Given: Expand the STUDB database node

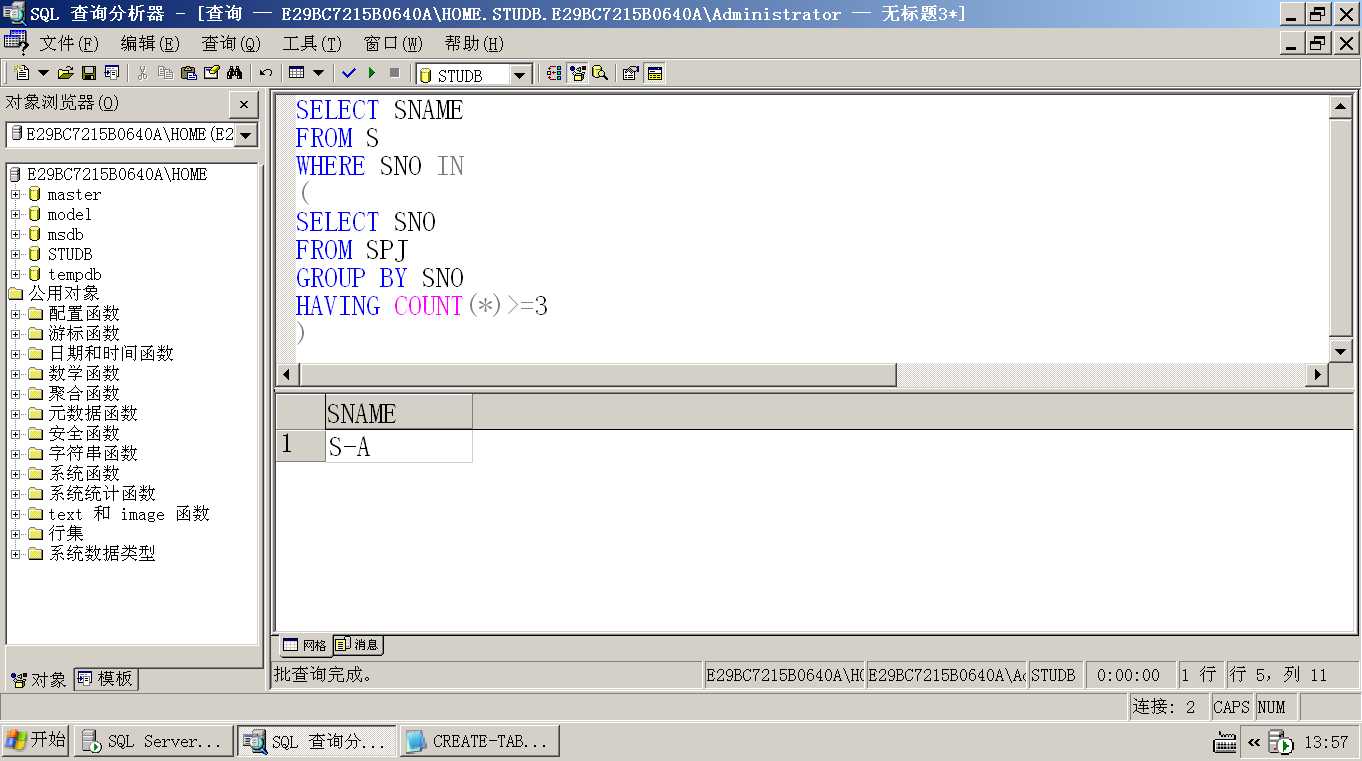Looking at the screenshot, I should coord(15,254).
